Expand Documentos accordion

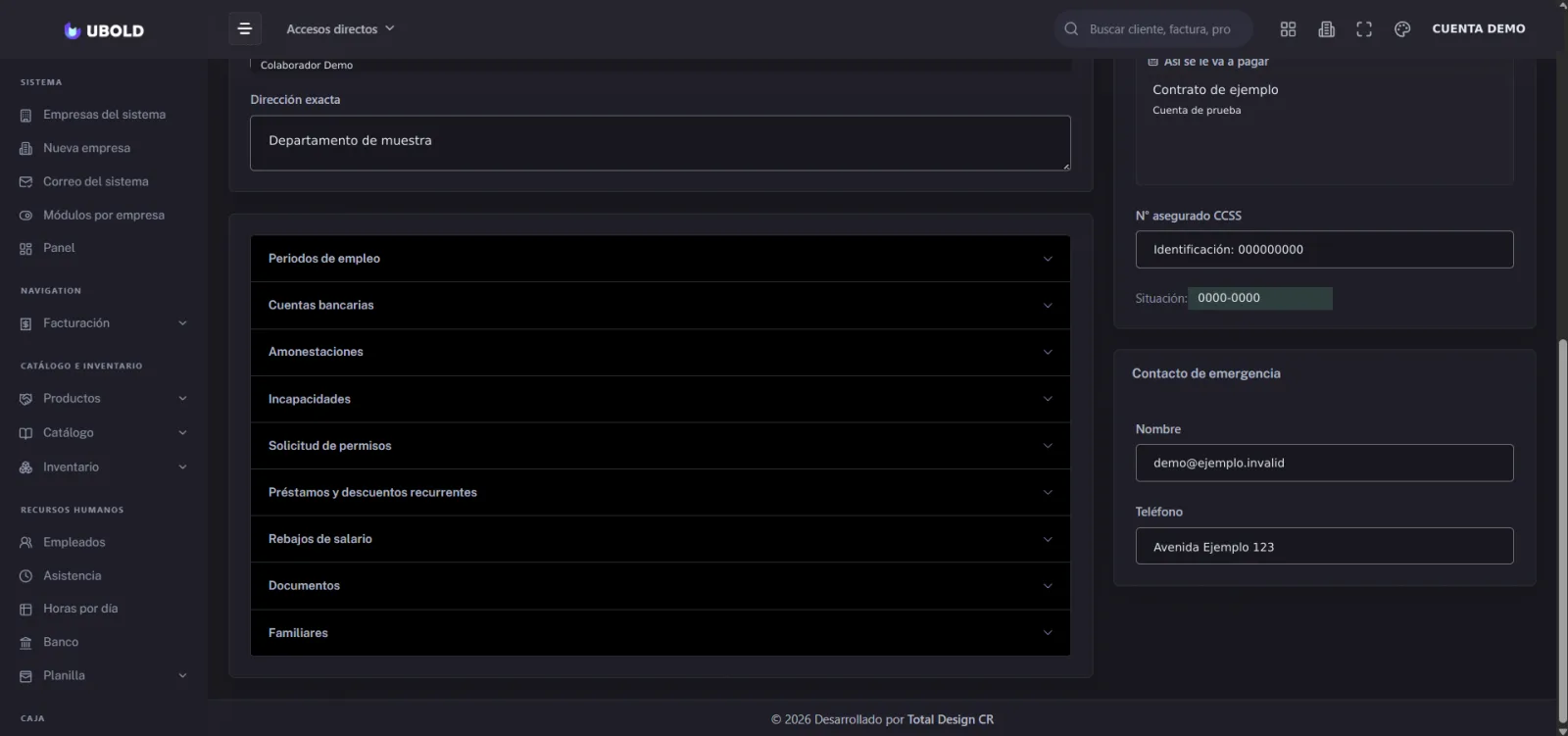pos(660,586)
